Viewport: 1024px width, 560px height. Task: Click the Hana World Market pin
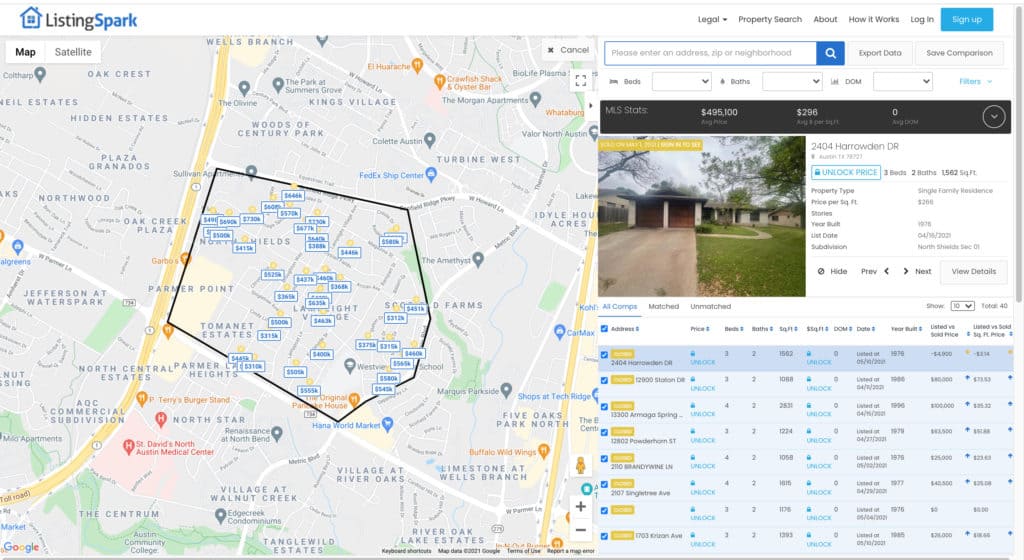point(387,424)
